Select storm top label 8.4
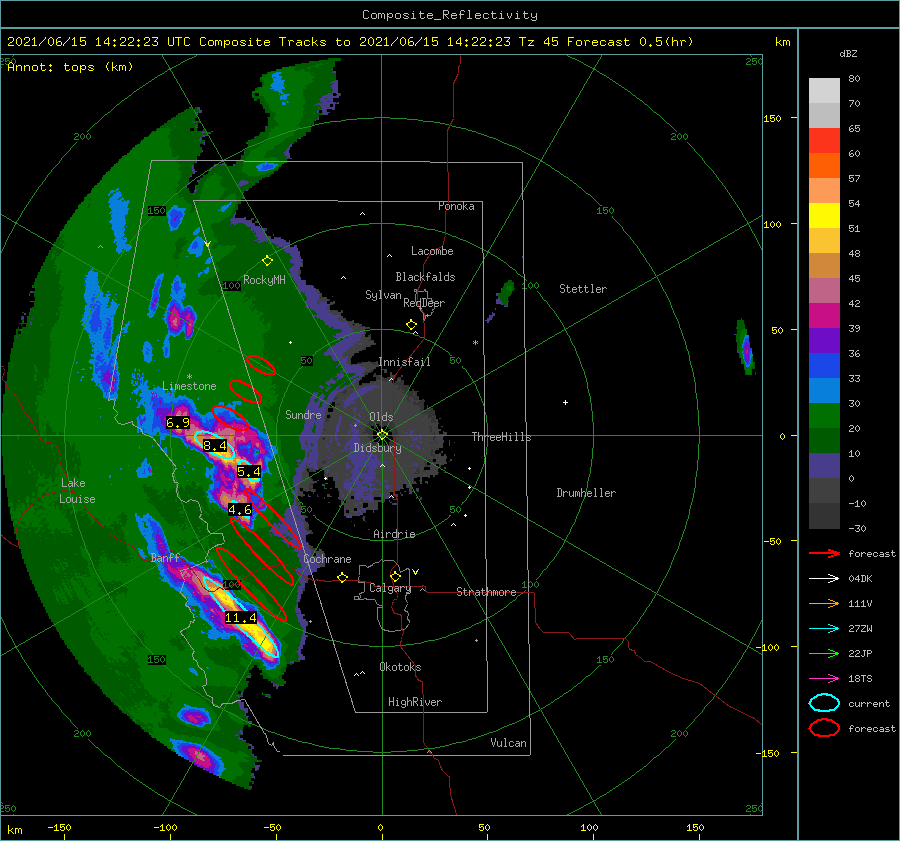Image resolution: width=900 pixels, height=841 pixels. [x=215, y=445]
